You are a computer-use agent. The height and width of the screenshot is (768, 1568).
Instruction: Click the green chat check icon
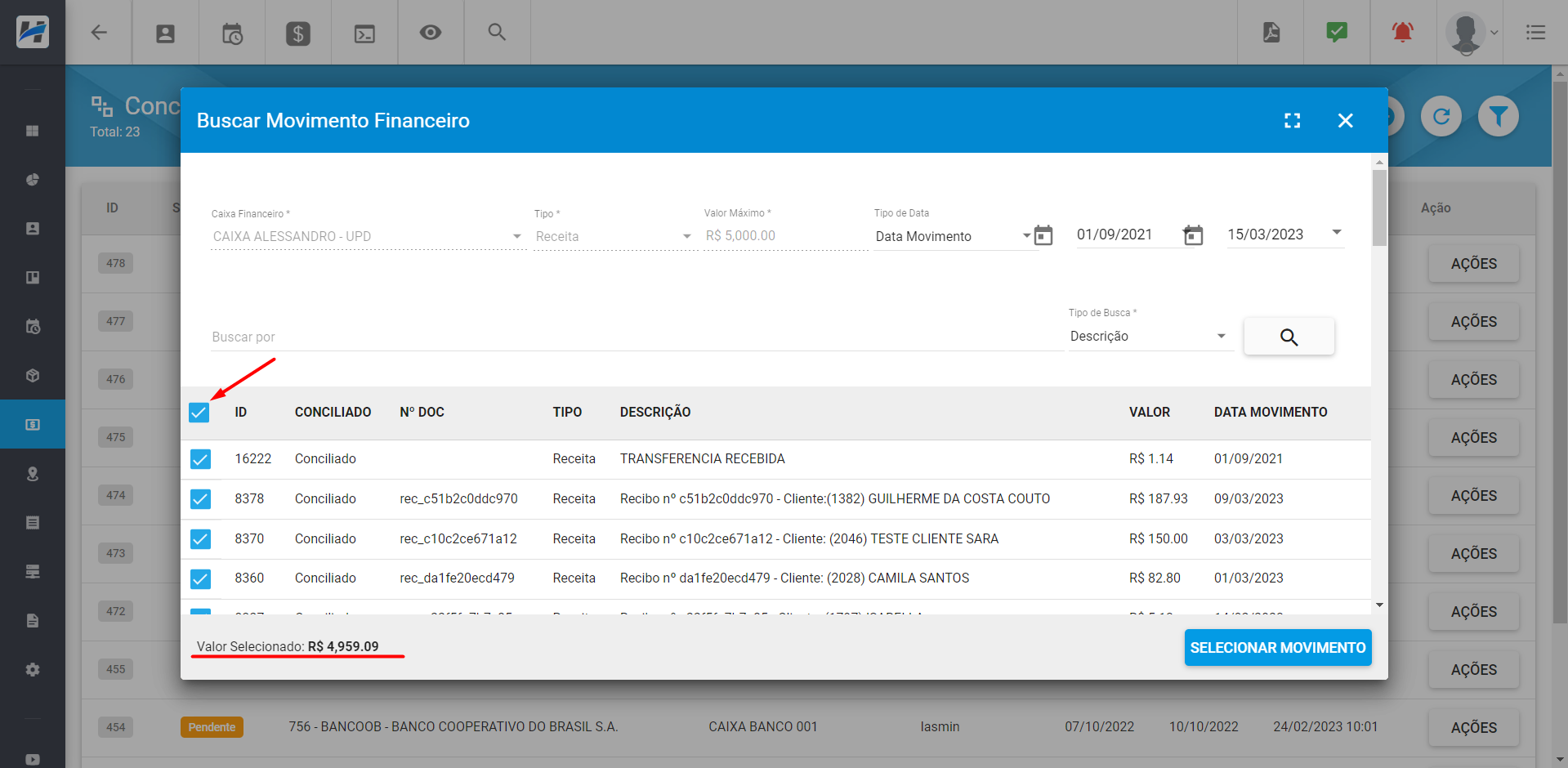(x=1337, y=33)
